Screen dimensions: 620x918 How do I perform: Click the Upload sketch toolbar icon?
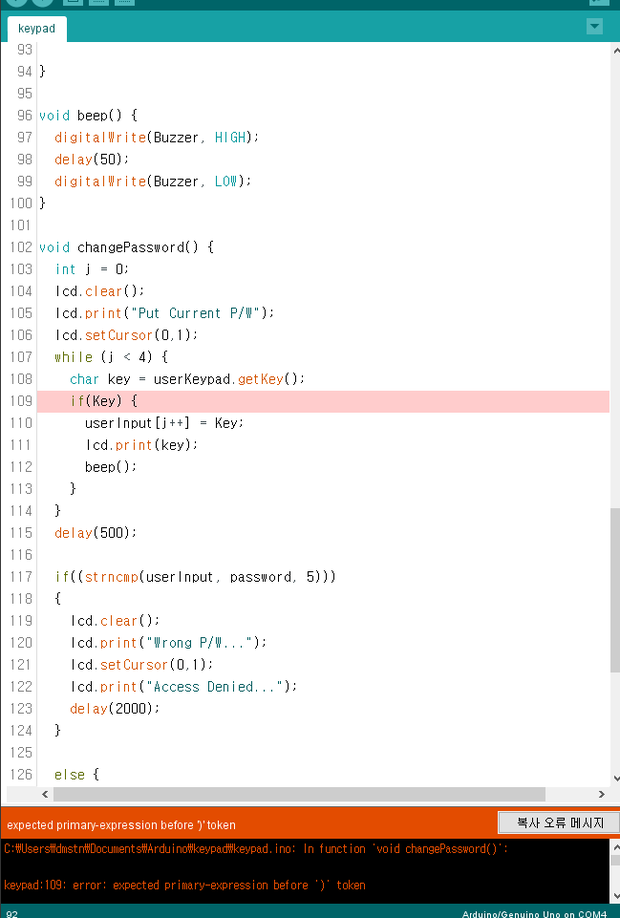(x=44, y=2)
